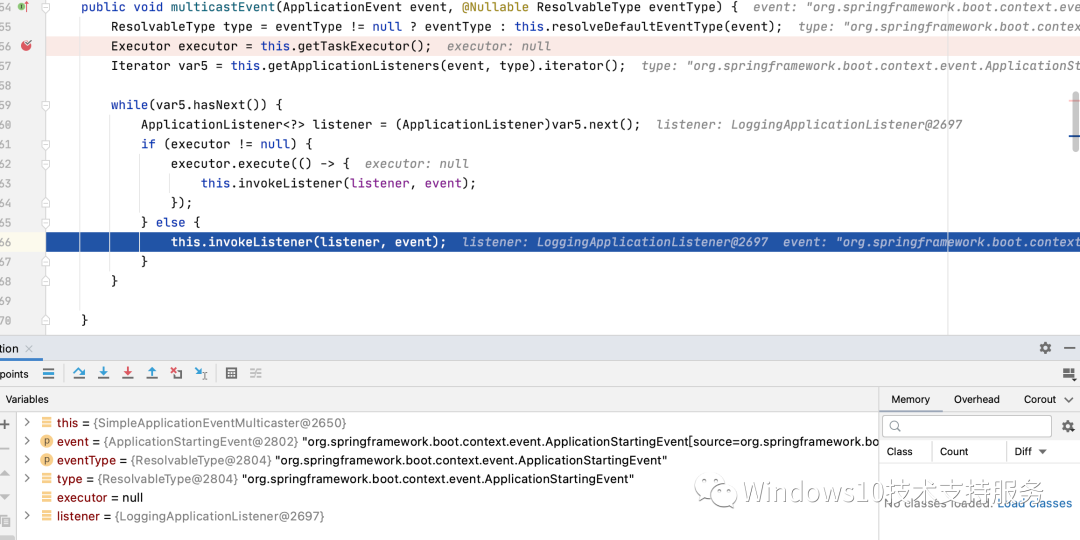Expand the 'event' variable node

pos(27,441)
